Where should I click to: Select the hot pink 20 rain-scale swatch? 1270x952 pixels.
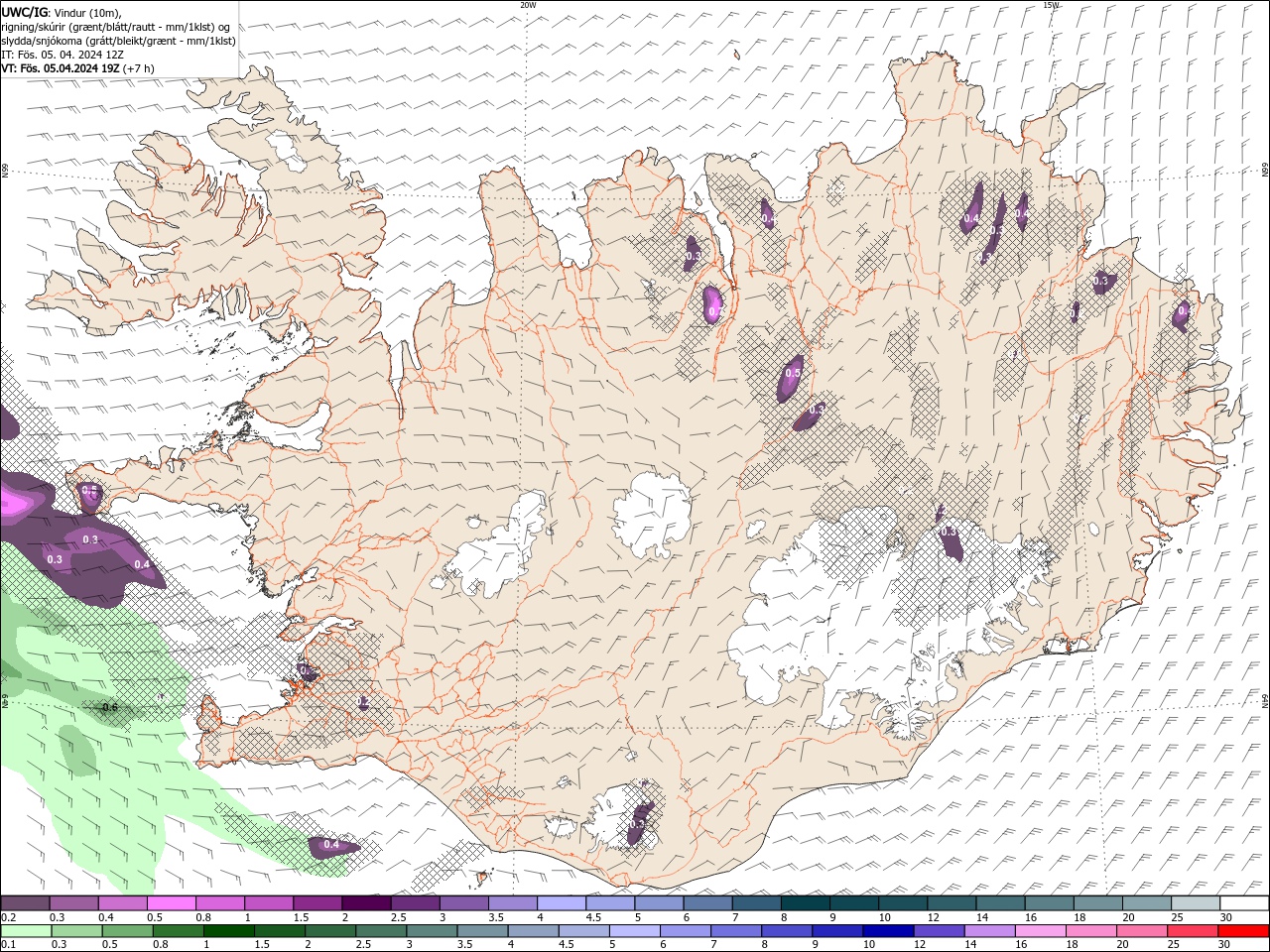click(x=1142, y=931)
